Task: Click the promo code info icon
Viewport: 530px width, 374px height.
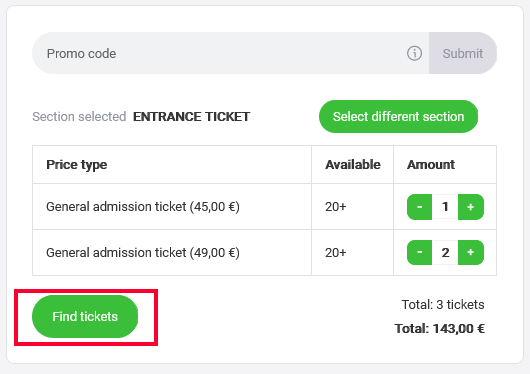Action: pyautogui.click(x=414, y=53)
